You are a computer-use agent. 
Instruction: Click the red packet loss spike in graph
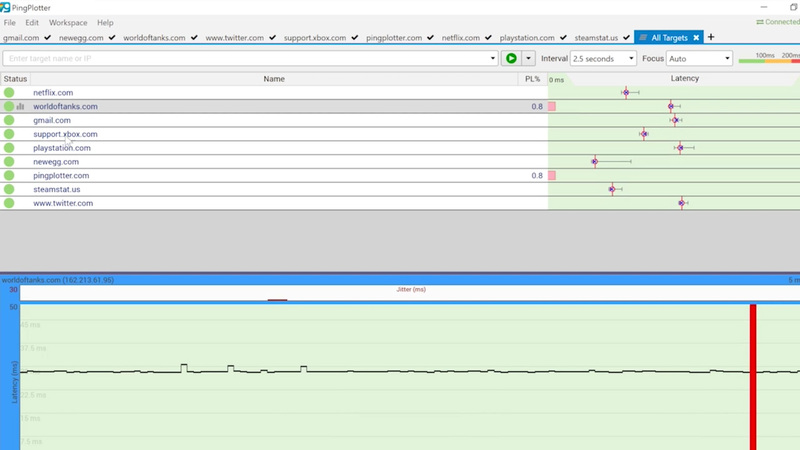[x=753, y=377]
